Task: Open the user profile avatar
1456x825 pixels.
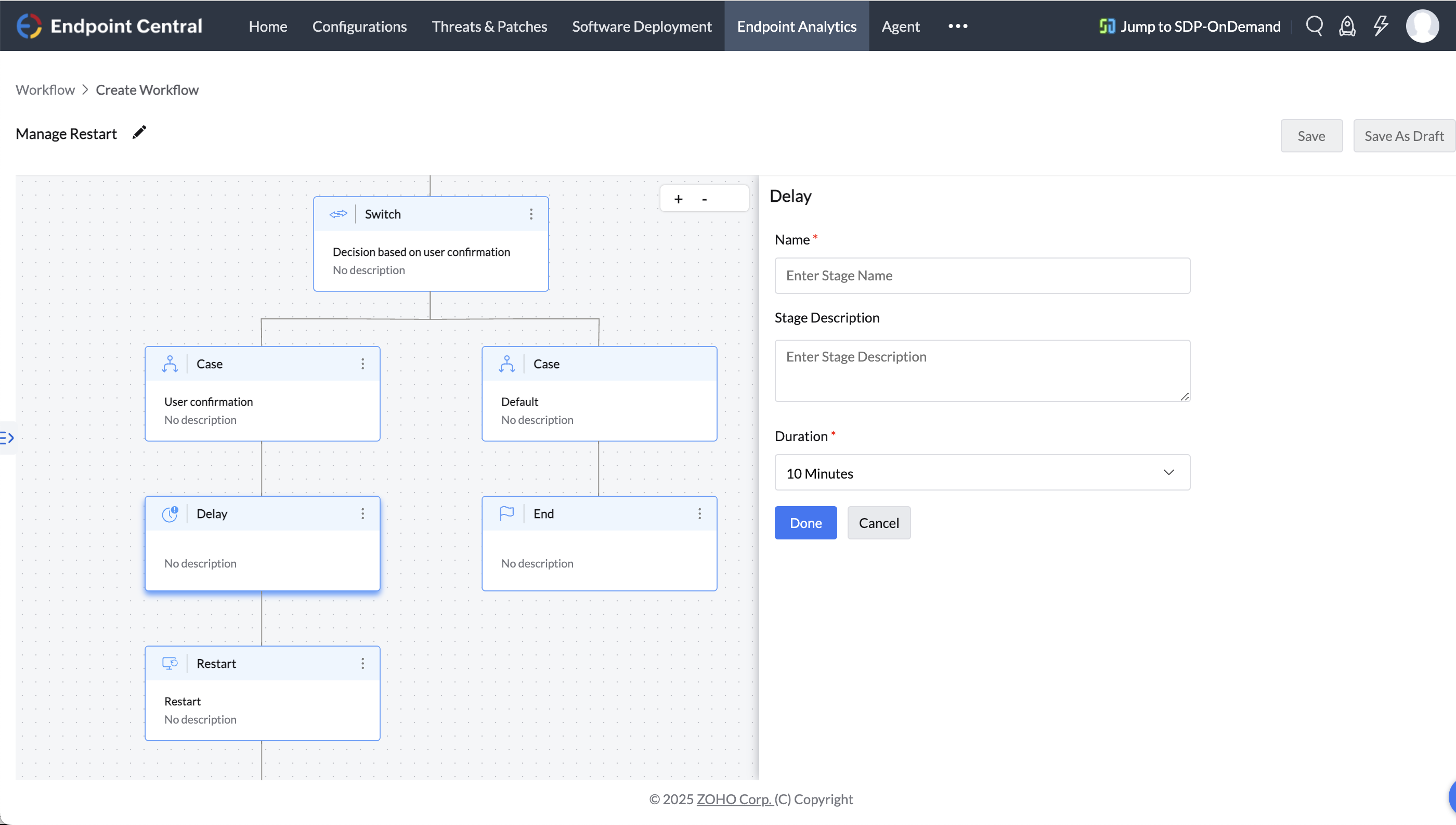Action: (x=1422, y=26)
